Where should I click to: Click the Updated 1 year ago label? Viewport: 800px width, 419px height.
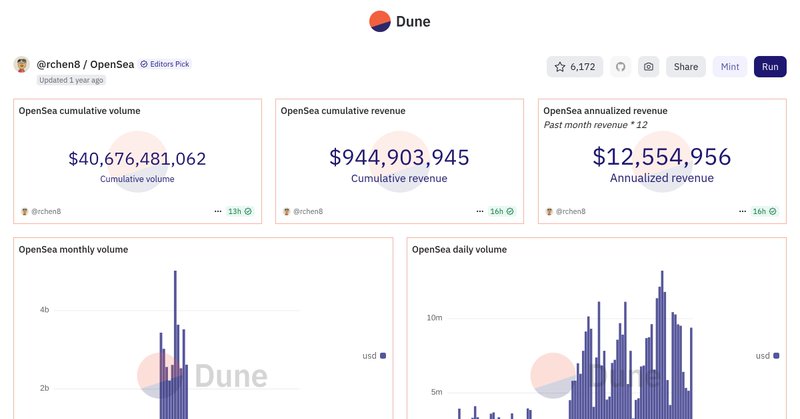click(x=71, y=80)
